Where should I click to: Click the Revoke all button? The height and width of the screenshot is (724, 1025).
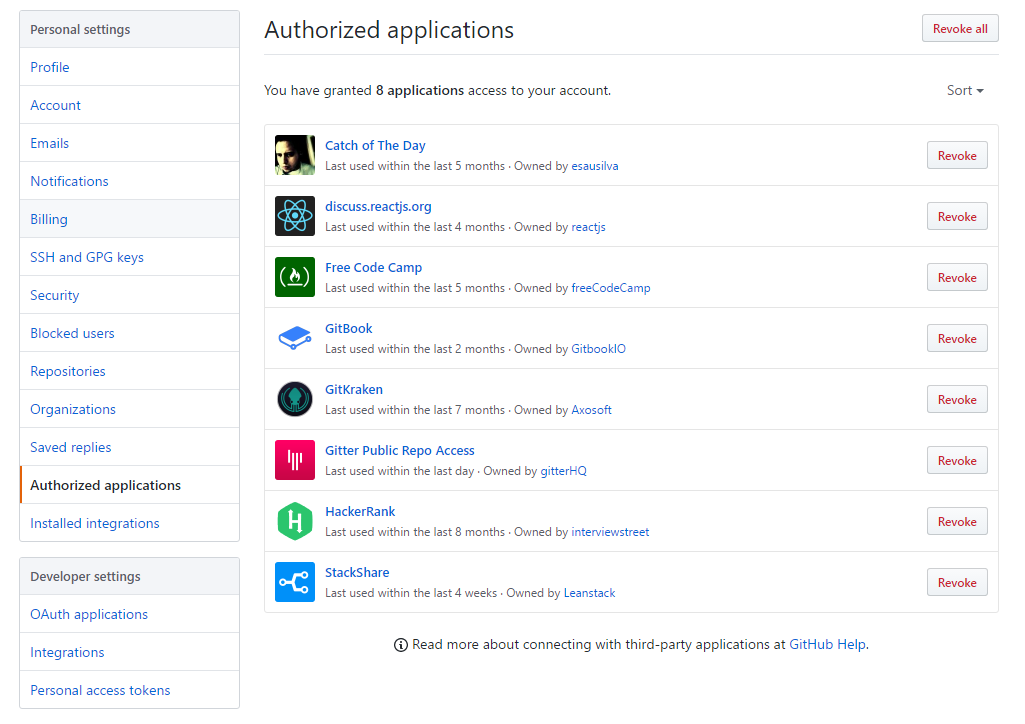tap(959, 28)
